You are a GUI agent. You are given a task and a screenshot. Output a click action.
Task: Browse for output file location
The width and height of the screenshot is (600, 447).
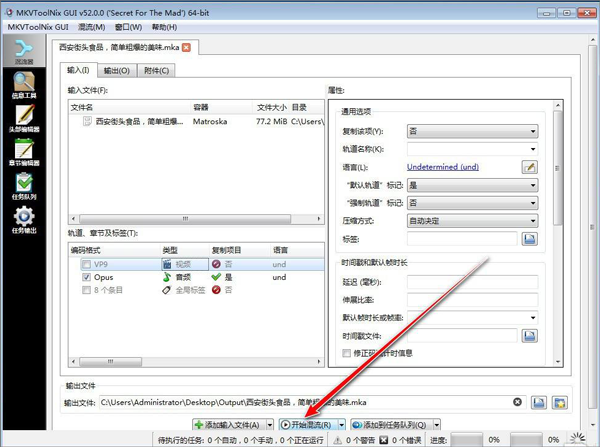click(539, 402)
